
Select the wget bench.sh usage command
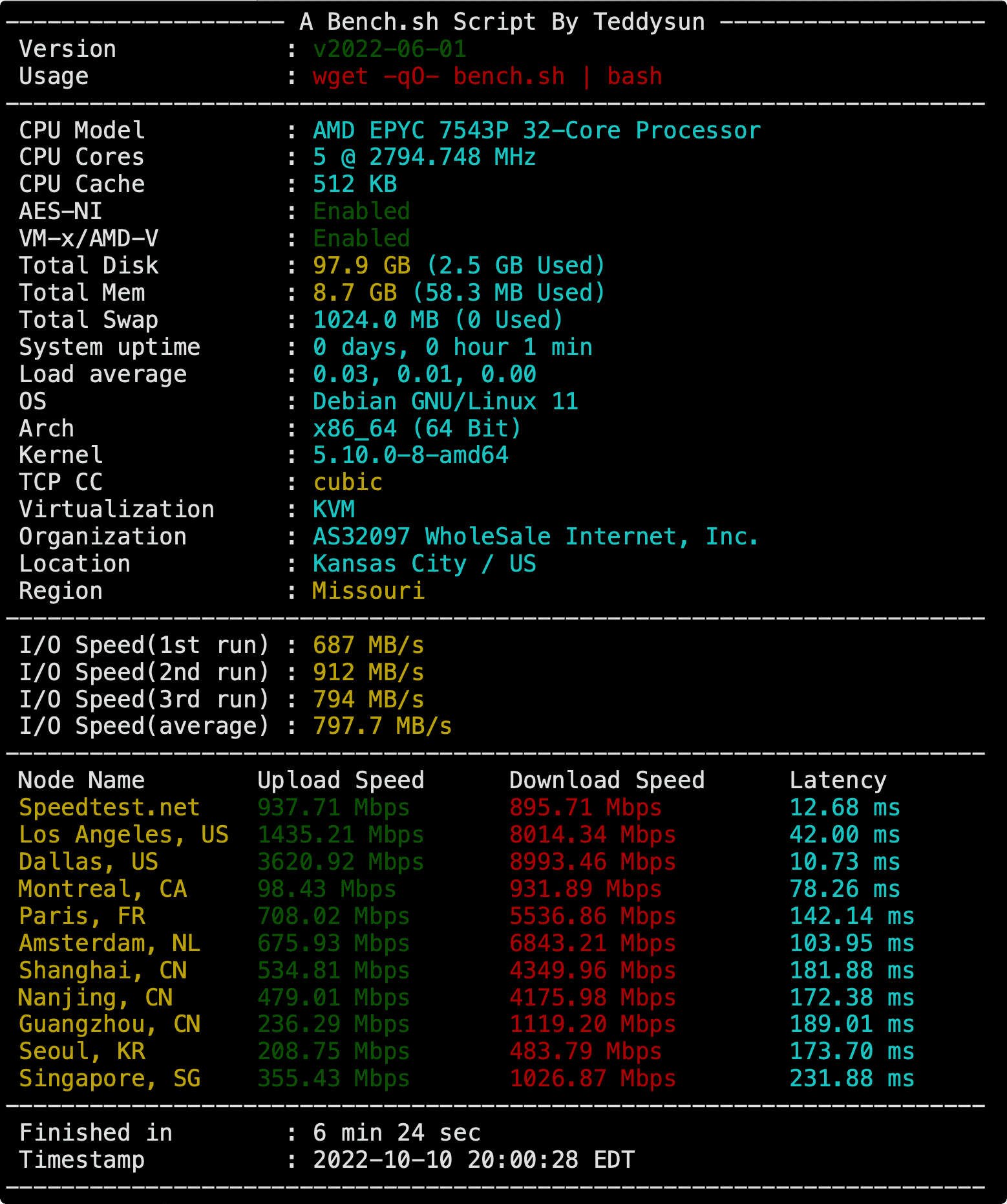487,76
